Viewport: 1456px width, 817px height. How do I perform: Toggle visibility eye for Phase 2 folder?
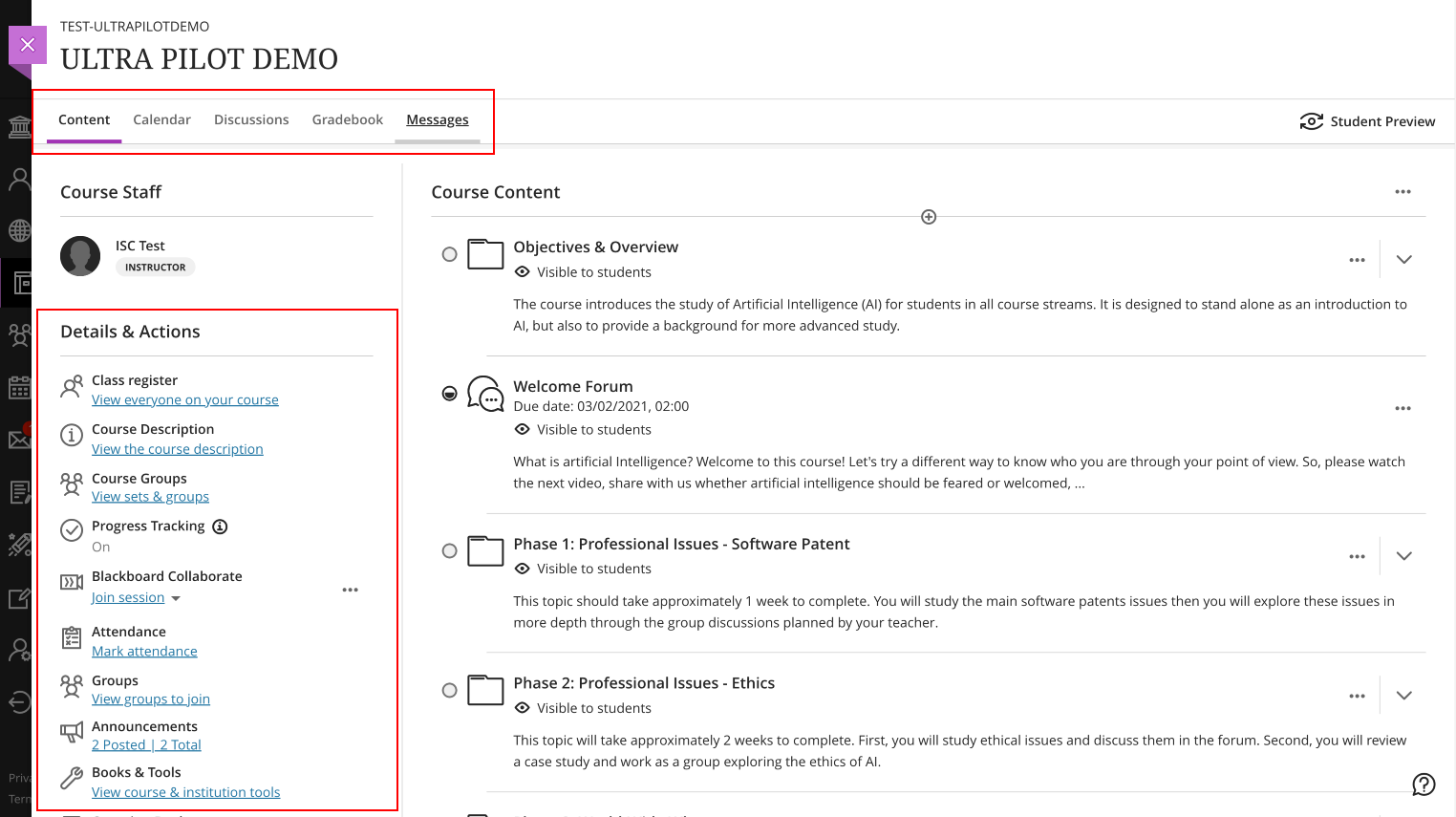[523, 708]
